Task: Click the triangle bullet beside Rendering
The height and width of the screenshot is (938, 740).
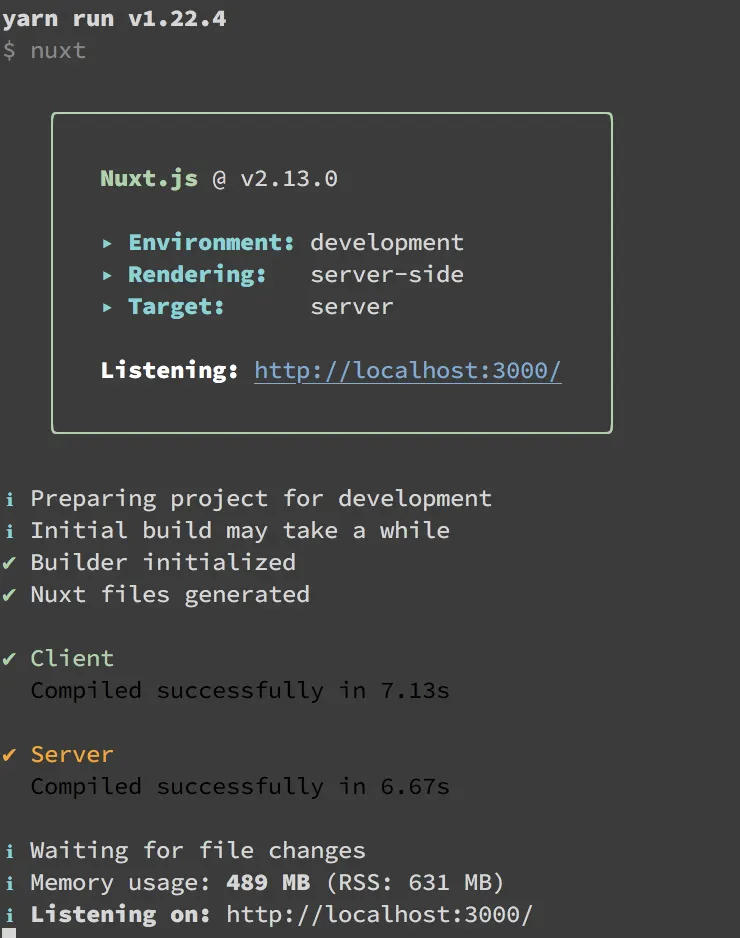Action: pyautogui.click(x=107, y=275)
